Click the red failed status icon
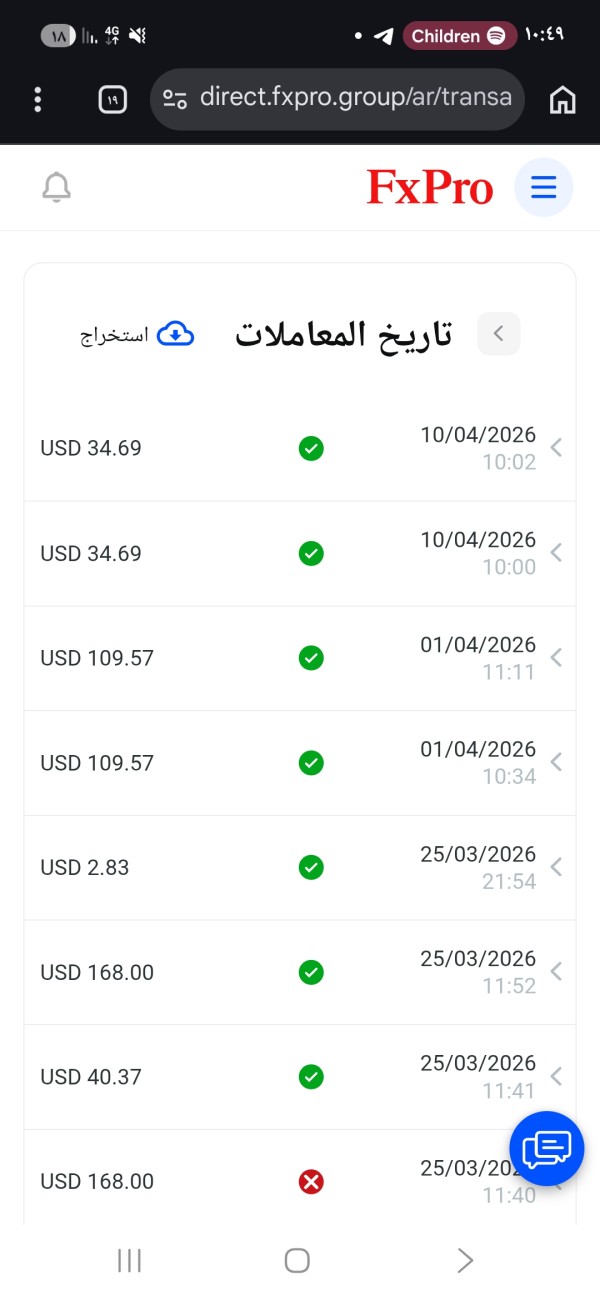600x1300 pixels. (311, 1182)
